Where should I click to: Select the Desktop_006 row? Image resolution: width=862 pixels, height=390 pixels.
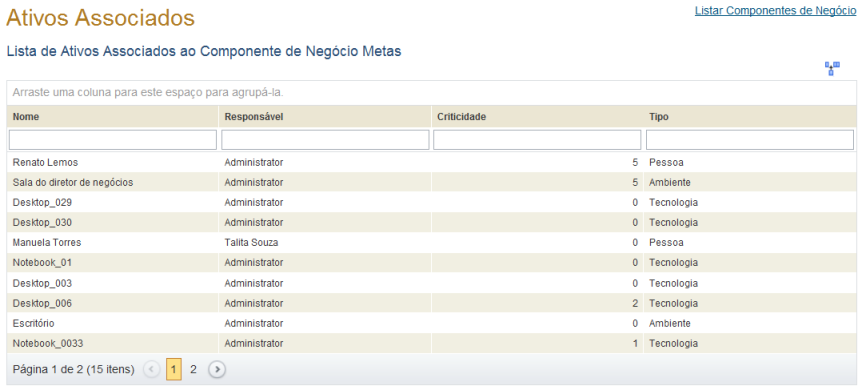432,303
